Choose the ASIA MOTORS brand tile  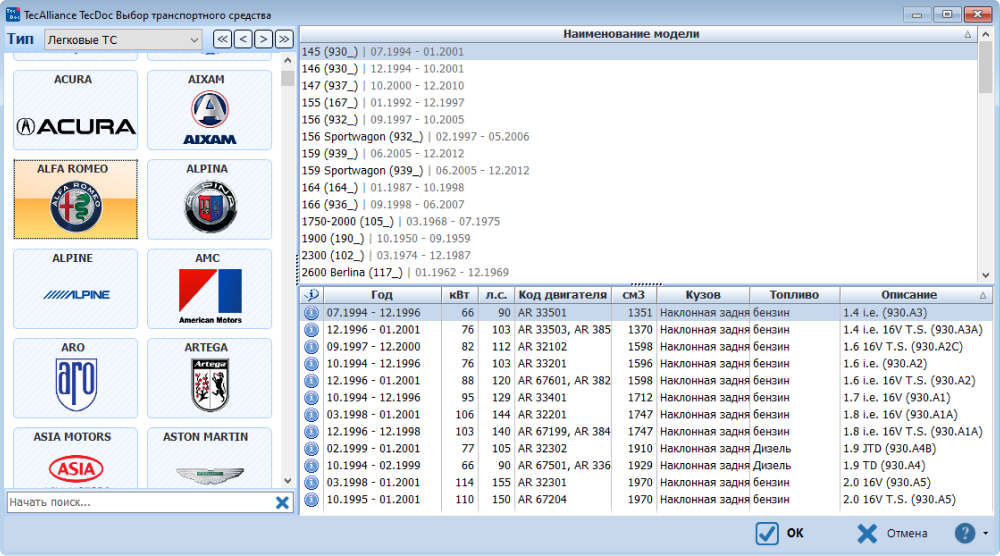point(75,457)
